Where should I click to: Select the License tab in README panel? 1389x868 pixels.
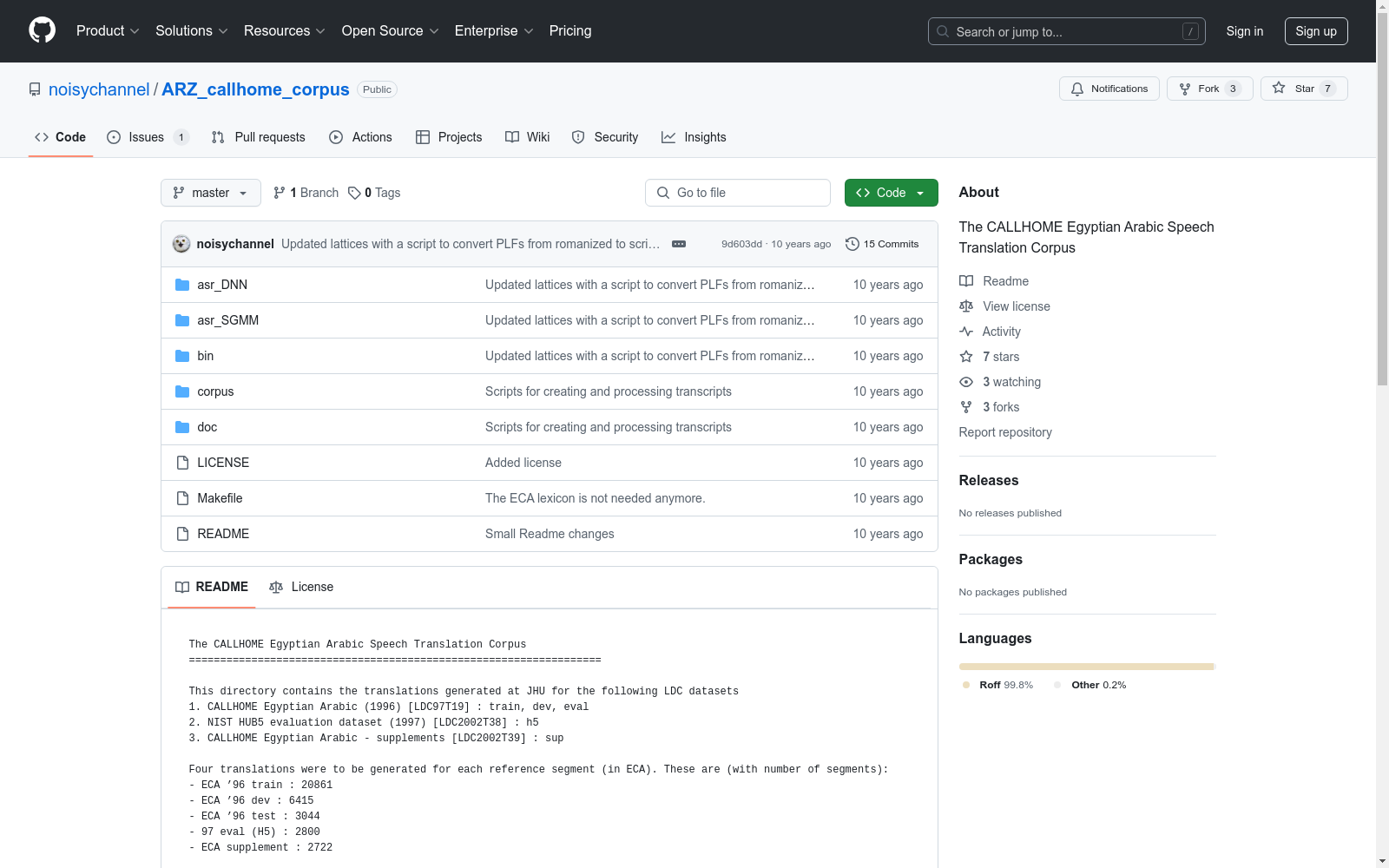tap(301, 587)
